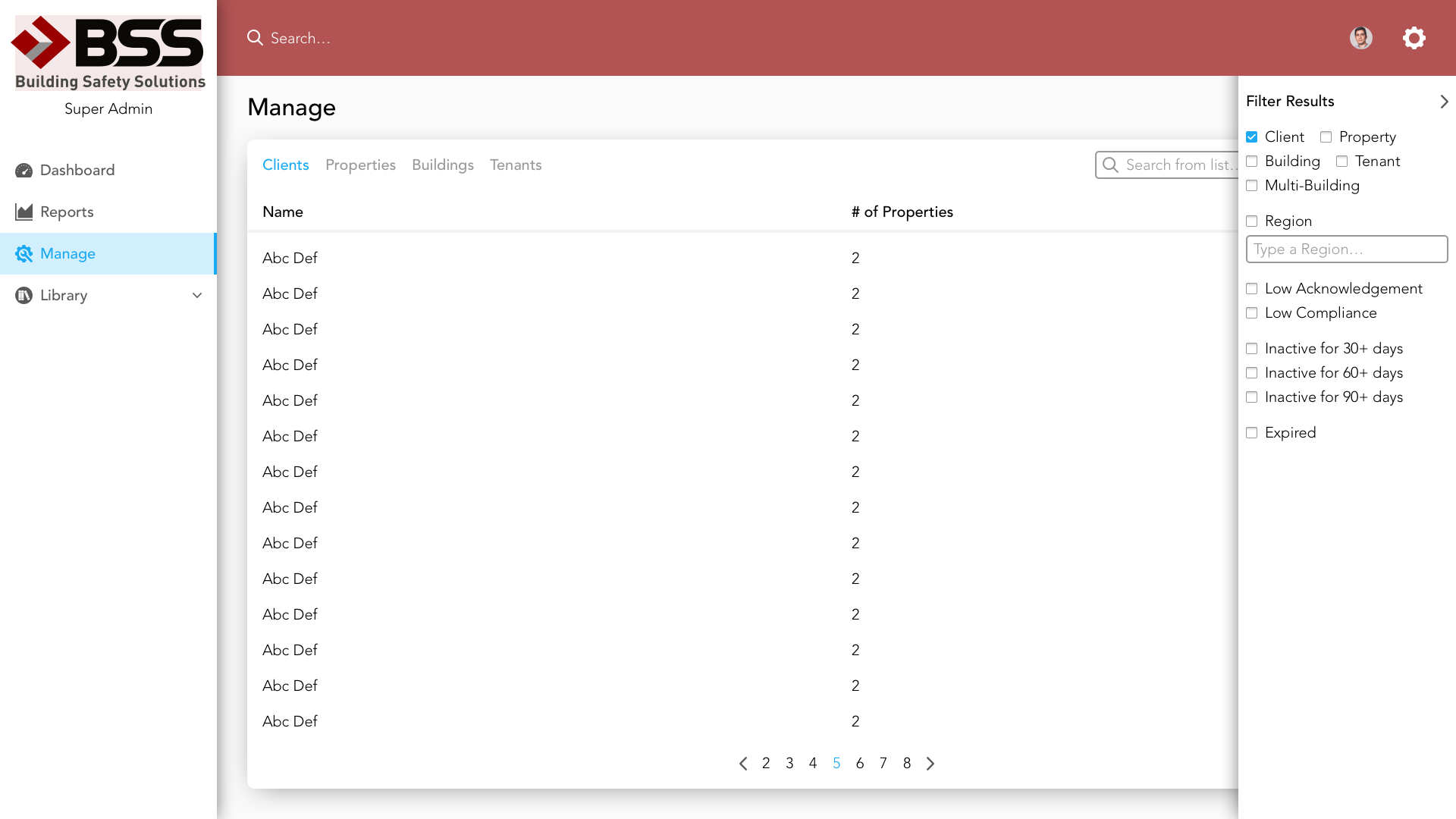This screenshot has width=1456, height=819.
Task: Enable the Low Compliance filter
Action: pos(1251,313)
